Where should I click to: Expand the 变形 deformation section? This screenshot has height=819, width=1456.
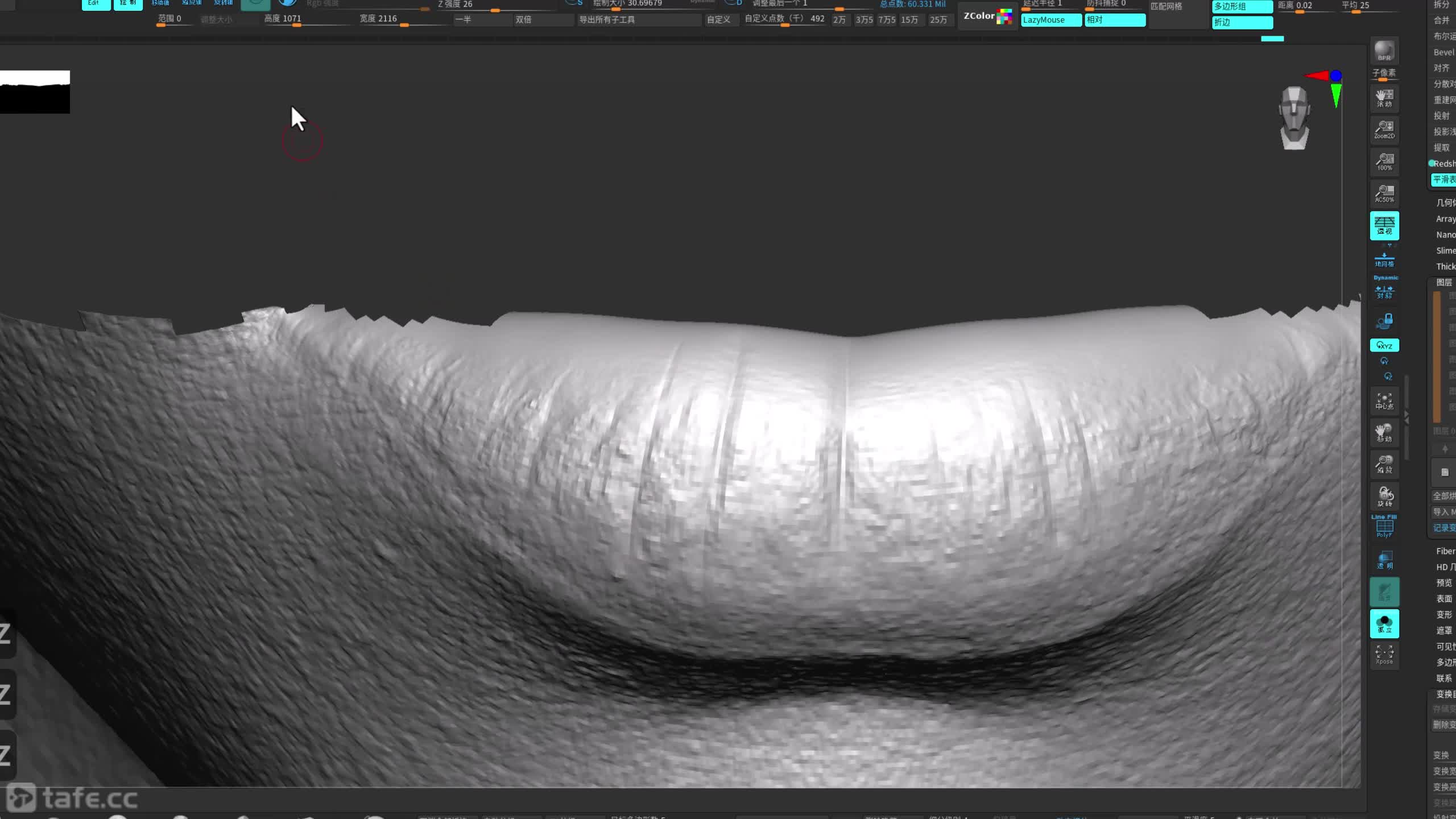(1444, 615)
